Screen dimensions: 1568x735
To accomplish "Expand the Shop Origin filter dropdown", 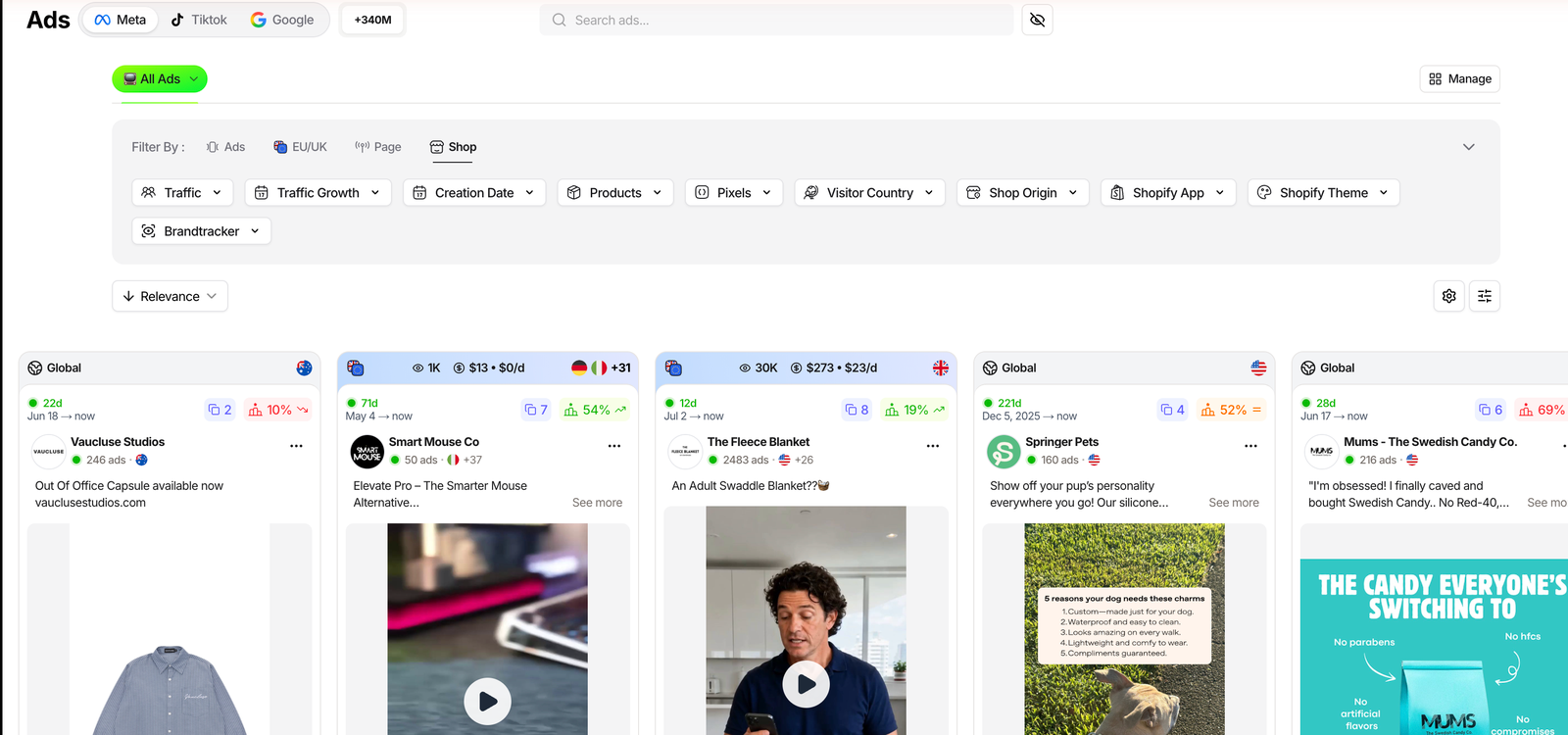I will [1023, 192].
